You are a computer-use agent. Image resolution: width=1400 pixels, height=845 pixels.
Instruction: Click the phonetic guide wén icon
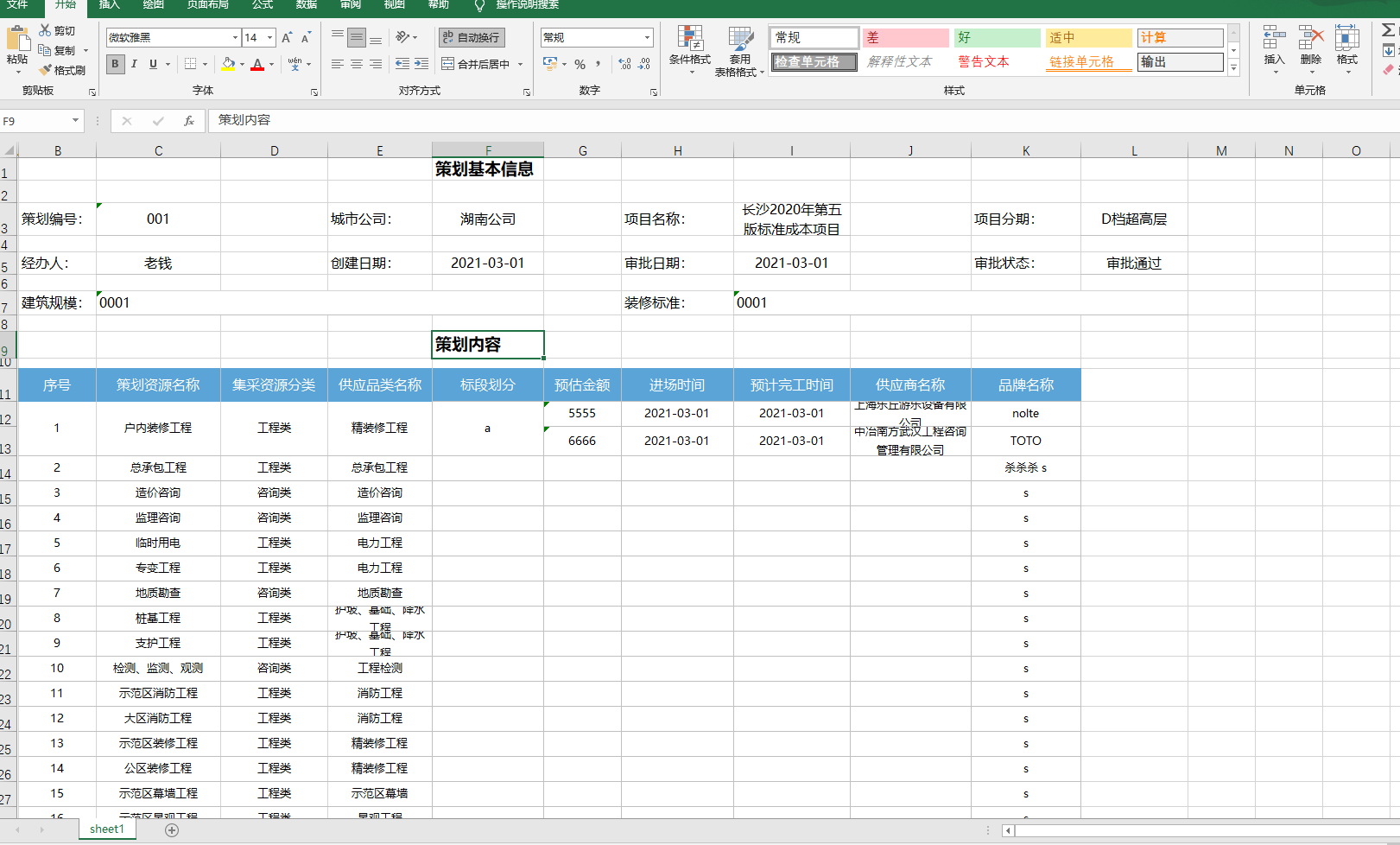tap(295, 64)
